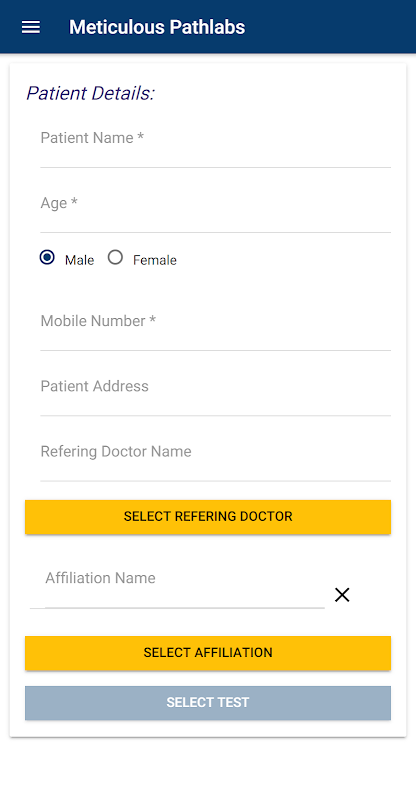Clear affiliation using the X icon
The height and width of the screenshot is (800, 416).
[x=342, y=595]
